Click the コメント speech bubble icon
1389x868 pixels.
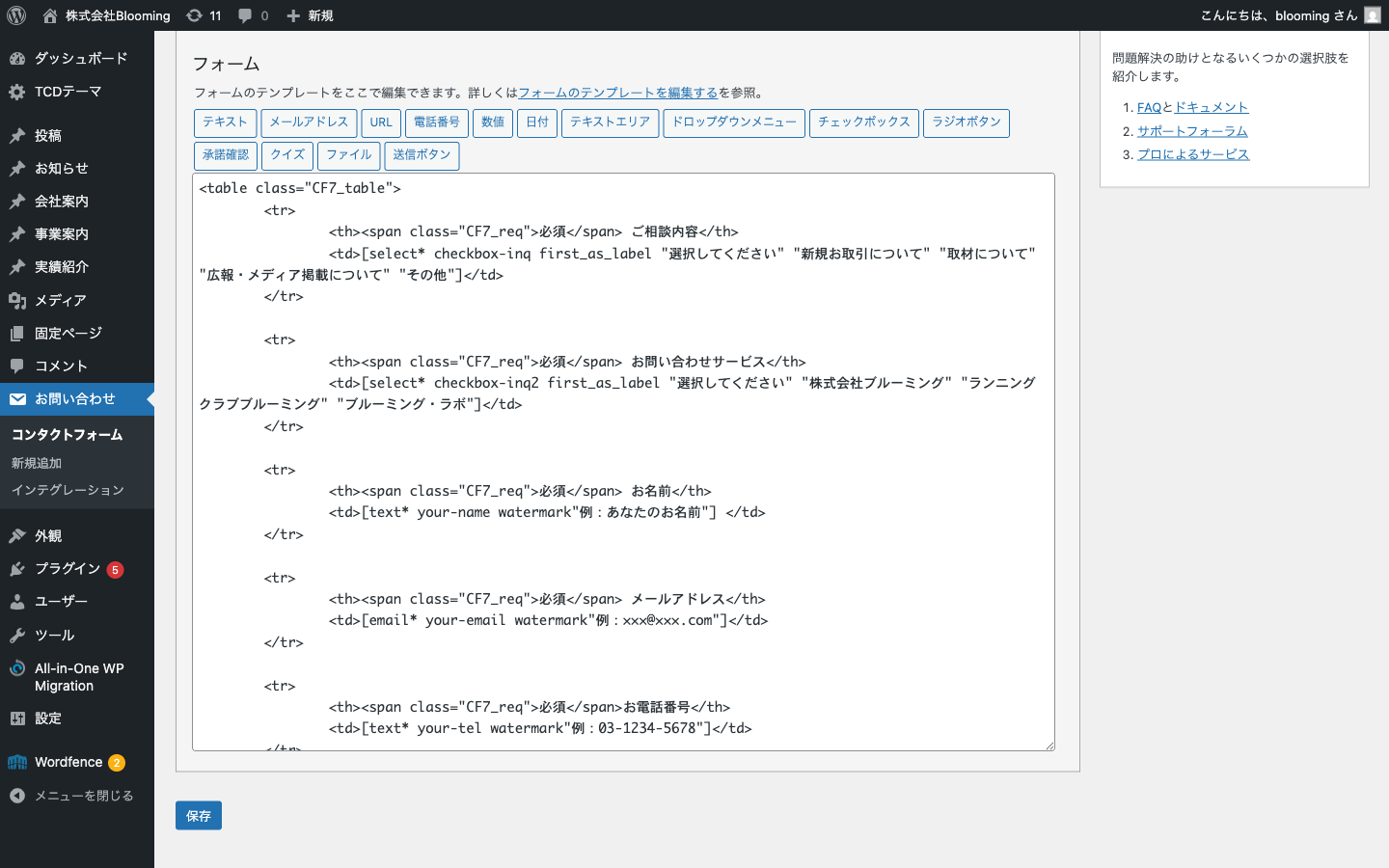point(17,366)
